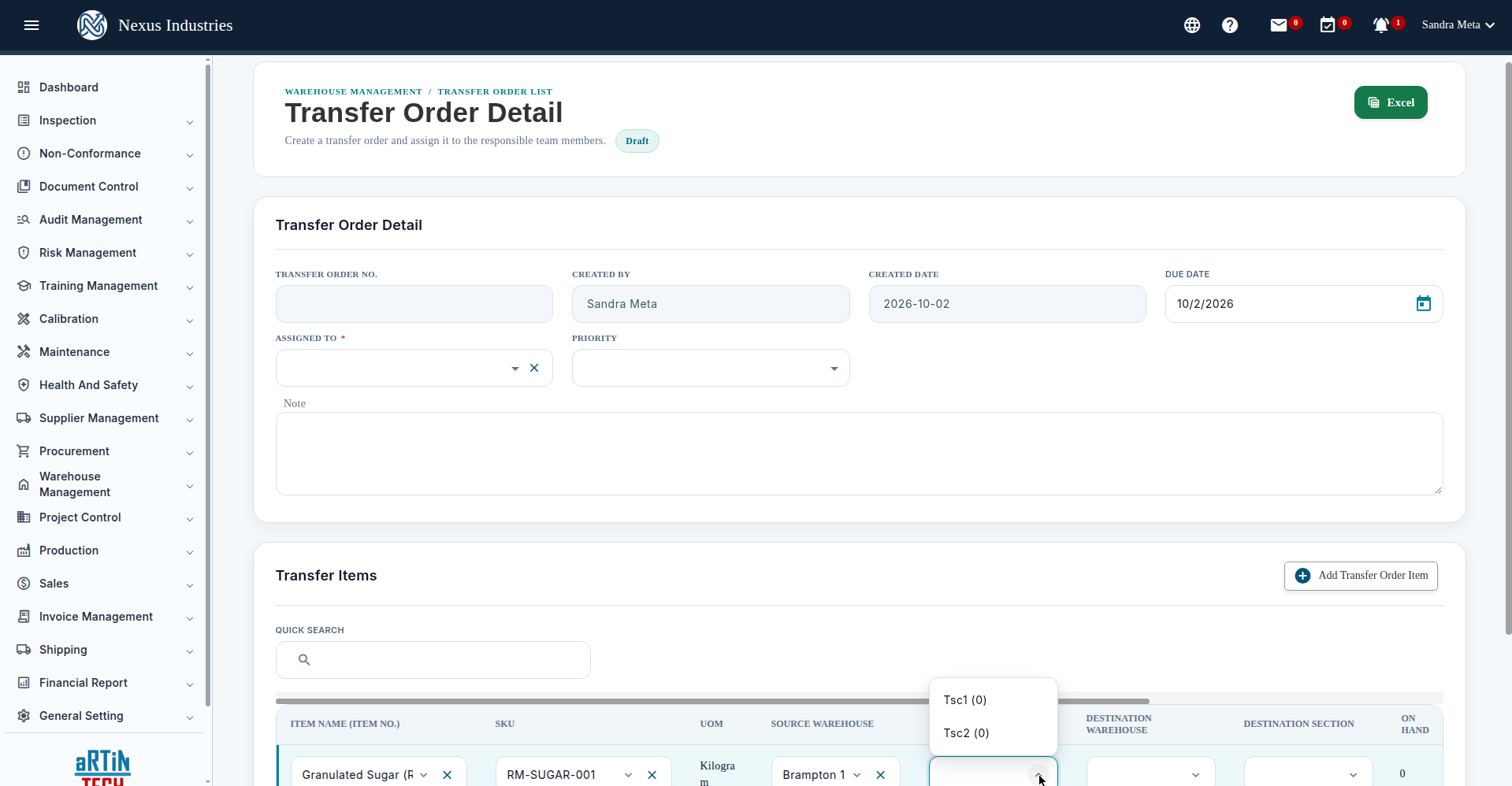The image size is (1512, 786).
Task: Expand the RM-SUGAR-001 SKU dropdown
Action: tap(629, 775)
